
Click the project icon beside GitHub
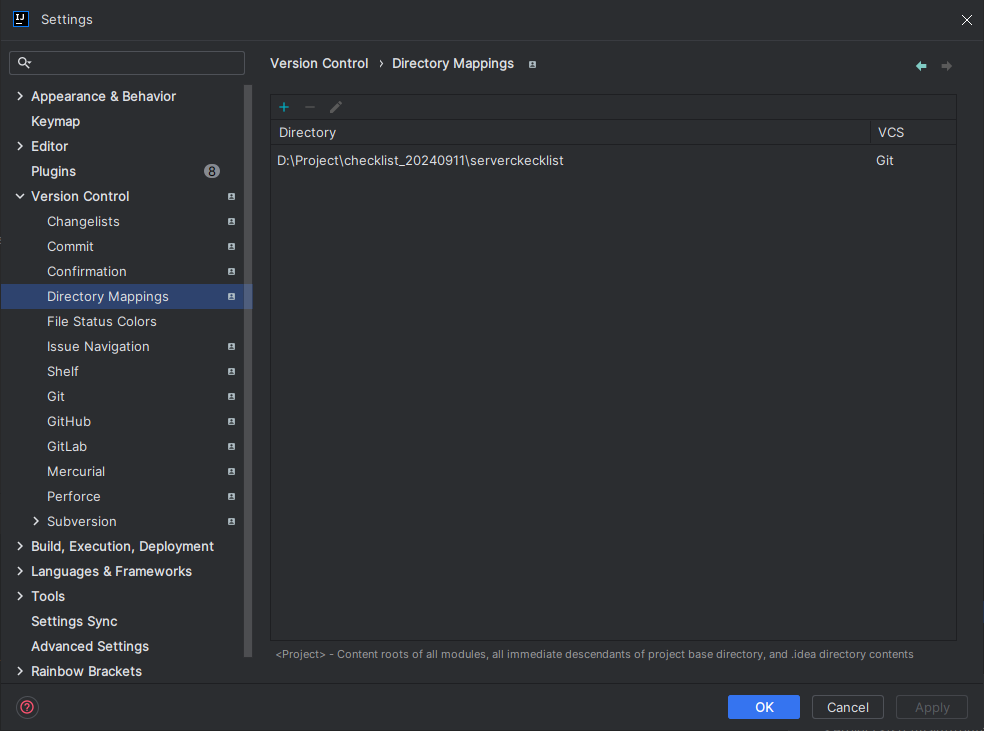click(232, 422)
